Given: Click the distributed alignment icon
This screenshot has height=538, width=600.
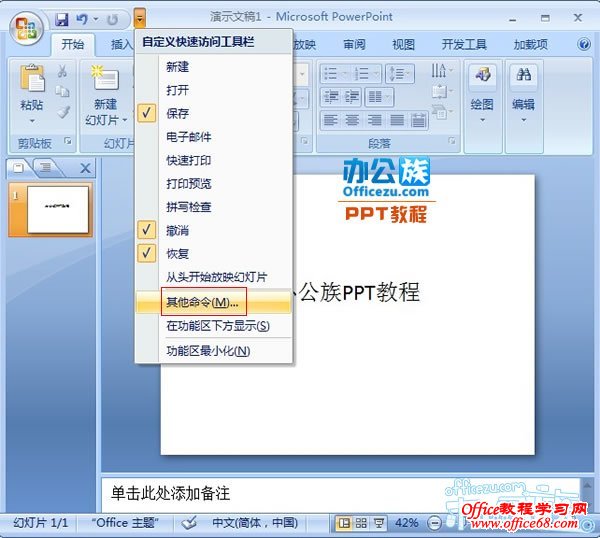Looking at the screenshot, I should (x=419, y=121).
